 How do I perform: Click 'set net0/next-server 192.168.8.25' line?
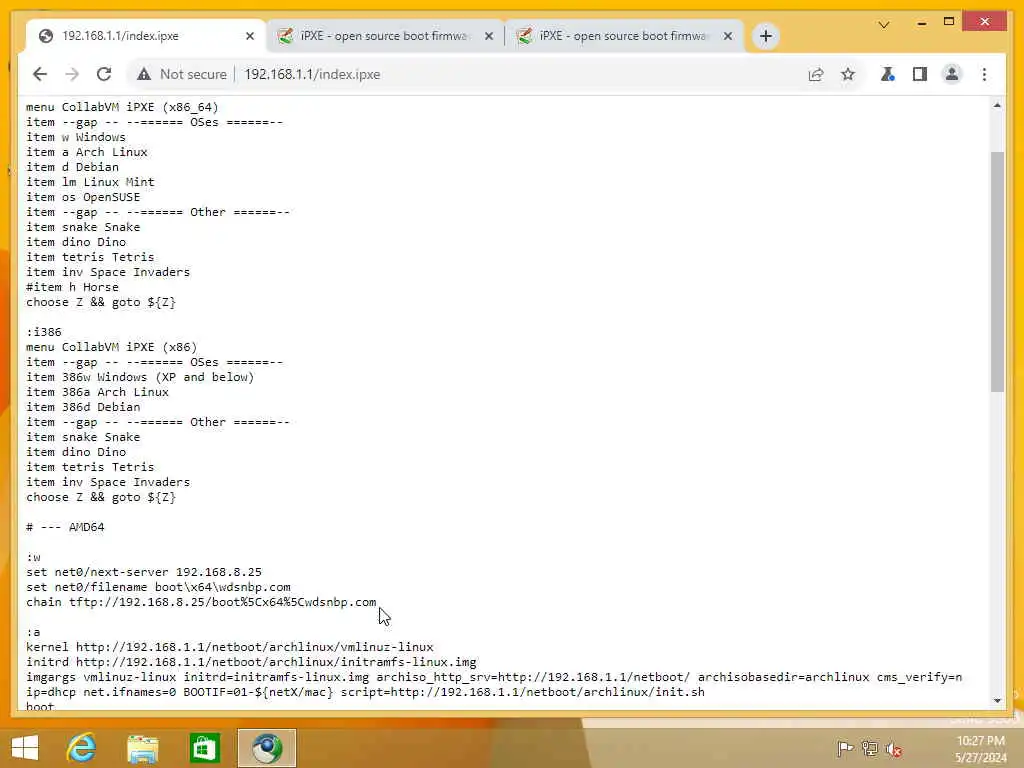point(144,572)
